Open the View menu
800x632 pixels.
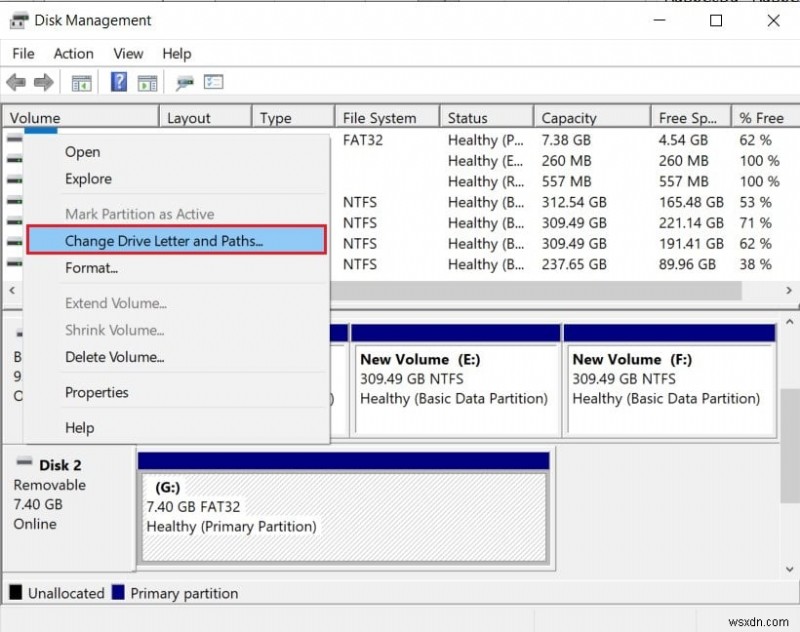point(128,54)
